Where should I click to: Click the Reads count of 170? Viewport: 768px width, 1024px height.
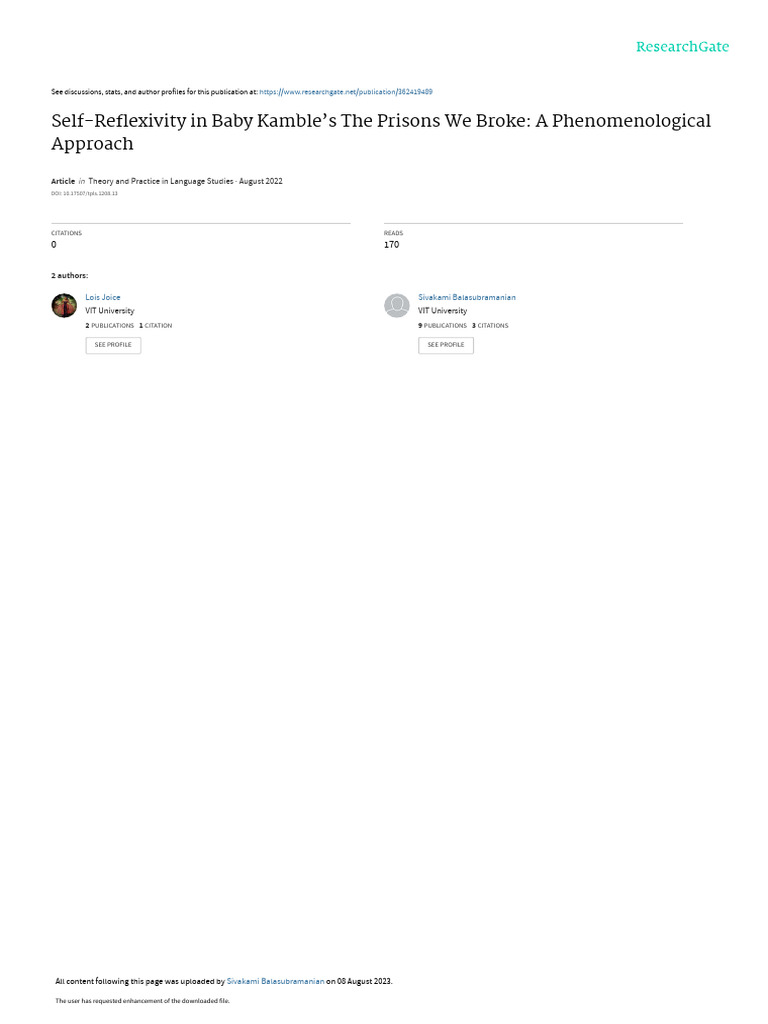[x=391, y=244]
